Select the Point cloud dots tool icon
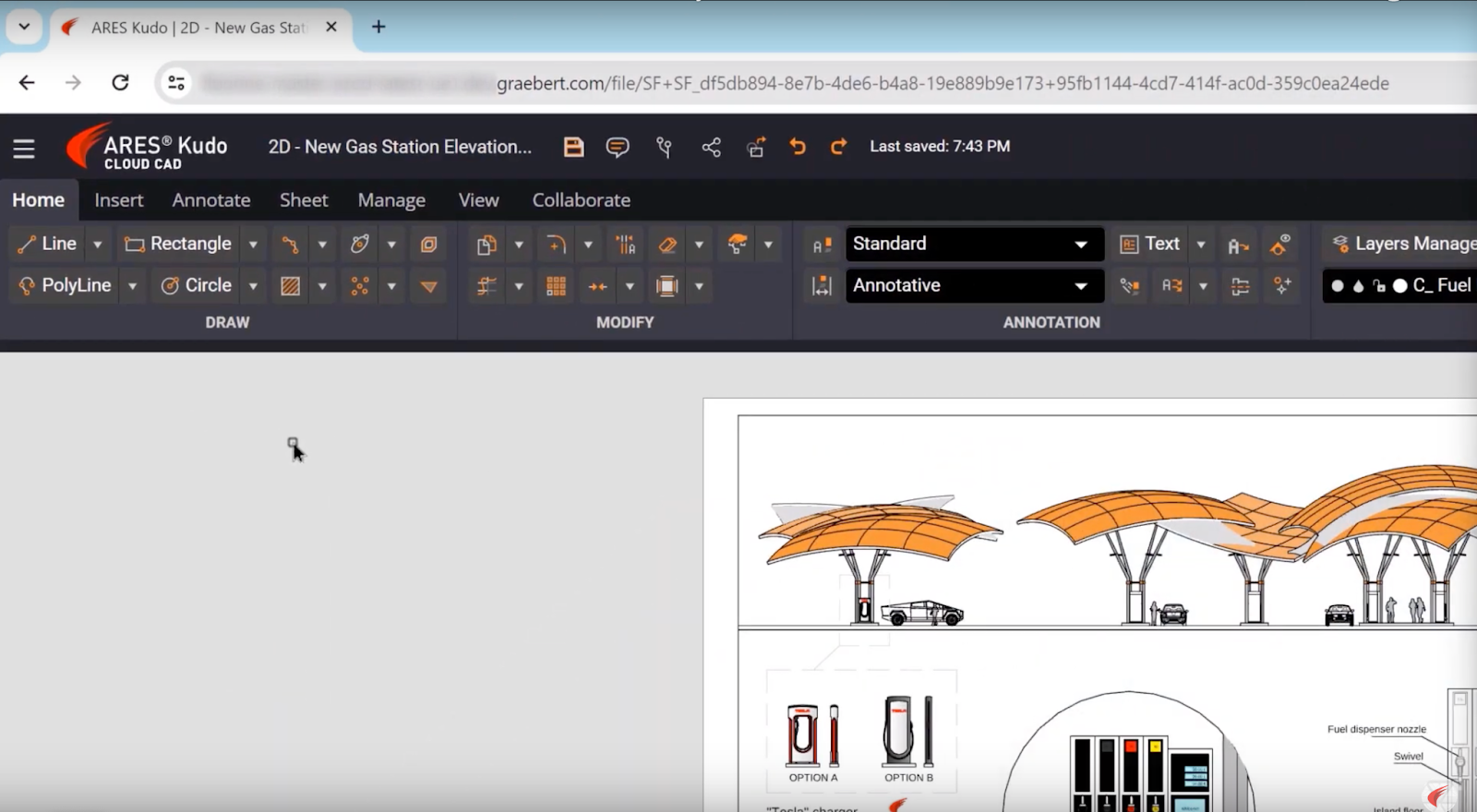This screenshot has width=1477, height=812. pos(360,286)
